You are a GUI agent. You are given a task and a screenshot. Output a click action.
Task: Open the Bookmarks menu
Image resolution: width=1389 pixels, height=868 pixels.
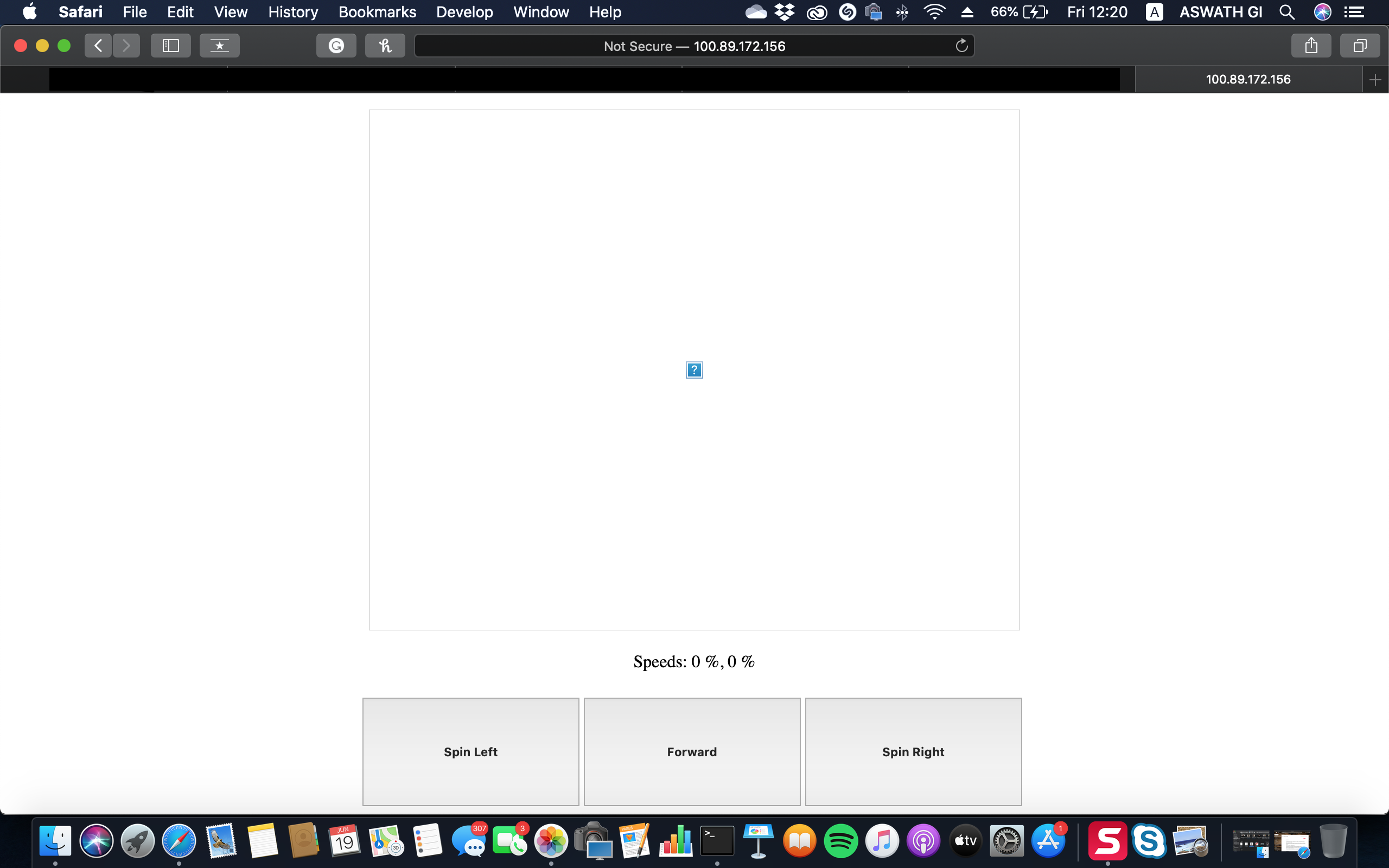[x=377, y=12]
